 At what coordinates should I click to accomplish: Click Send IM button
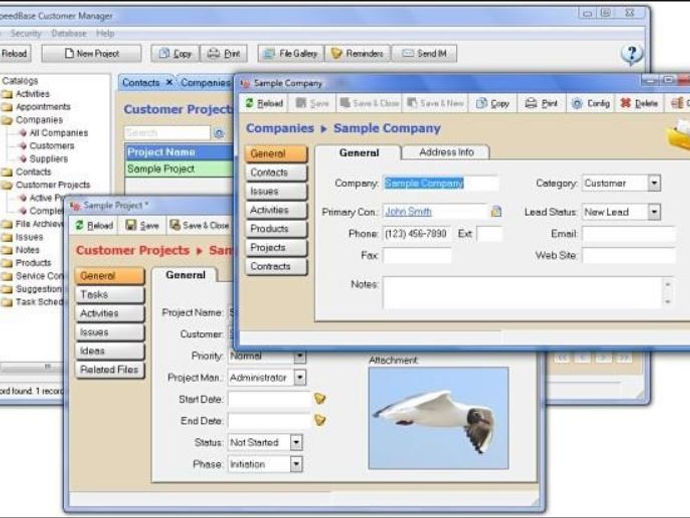point(424,54)
